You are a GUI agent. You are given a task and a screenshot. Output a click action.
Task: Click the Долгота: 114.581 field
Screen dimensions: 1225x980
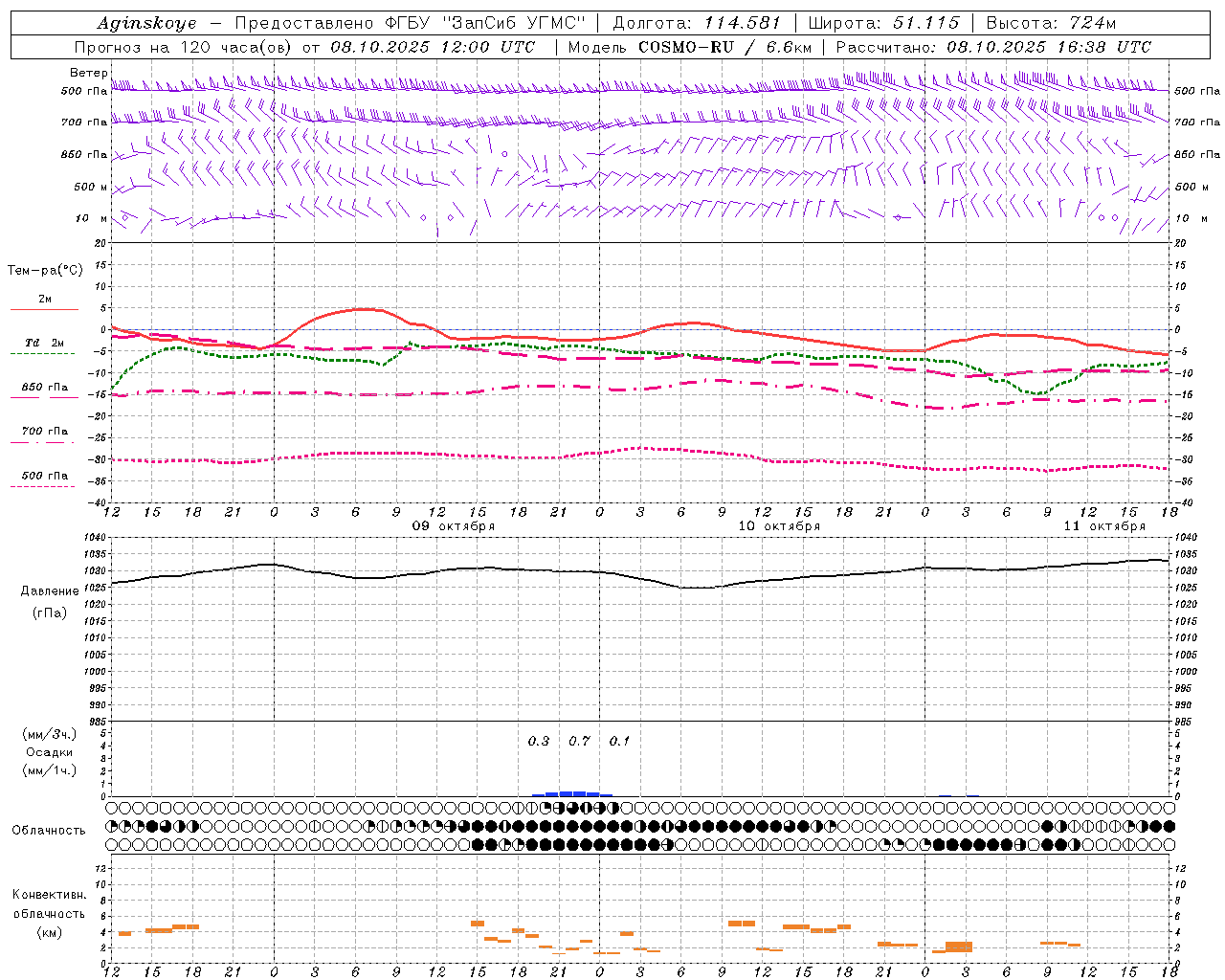pyautogui.click(x=697, y=23)
